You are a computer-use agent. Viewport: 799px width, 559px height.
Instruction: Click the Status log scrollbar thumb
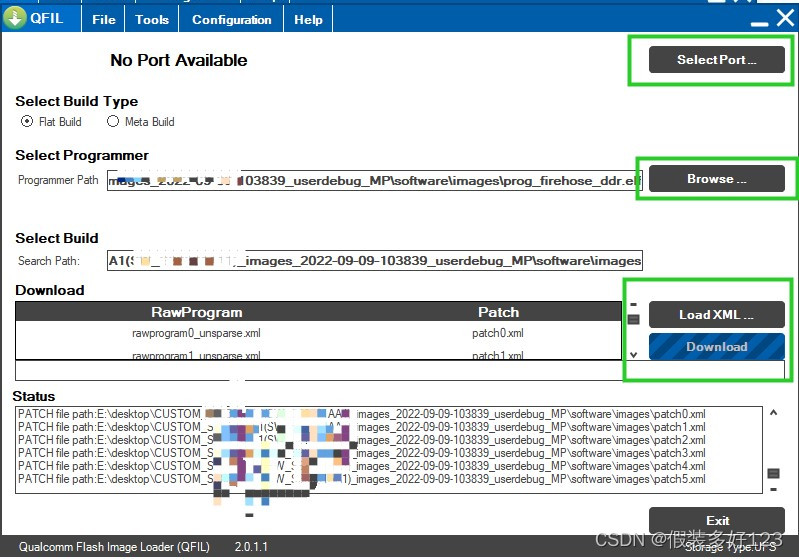pos(774,473)
